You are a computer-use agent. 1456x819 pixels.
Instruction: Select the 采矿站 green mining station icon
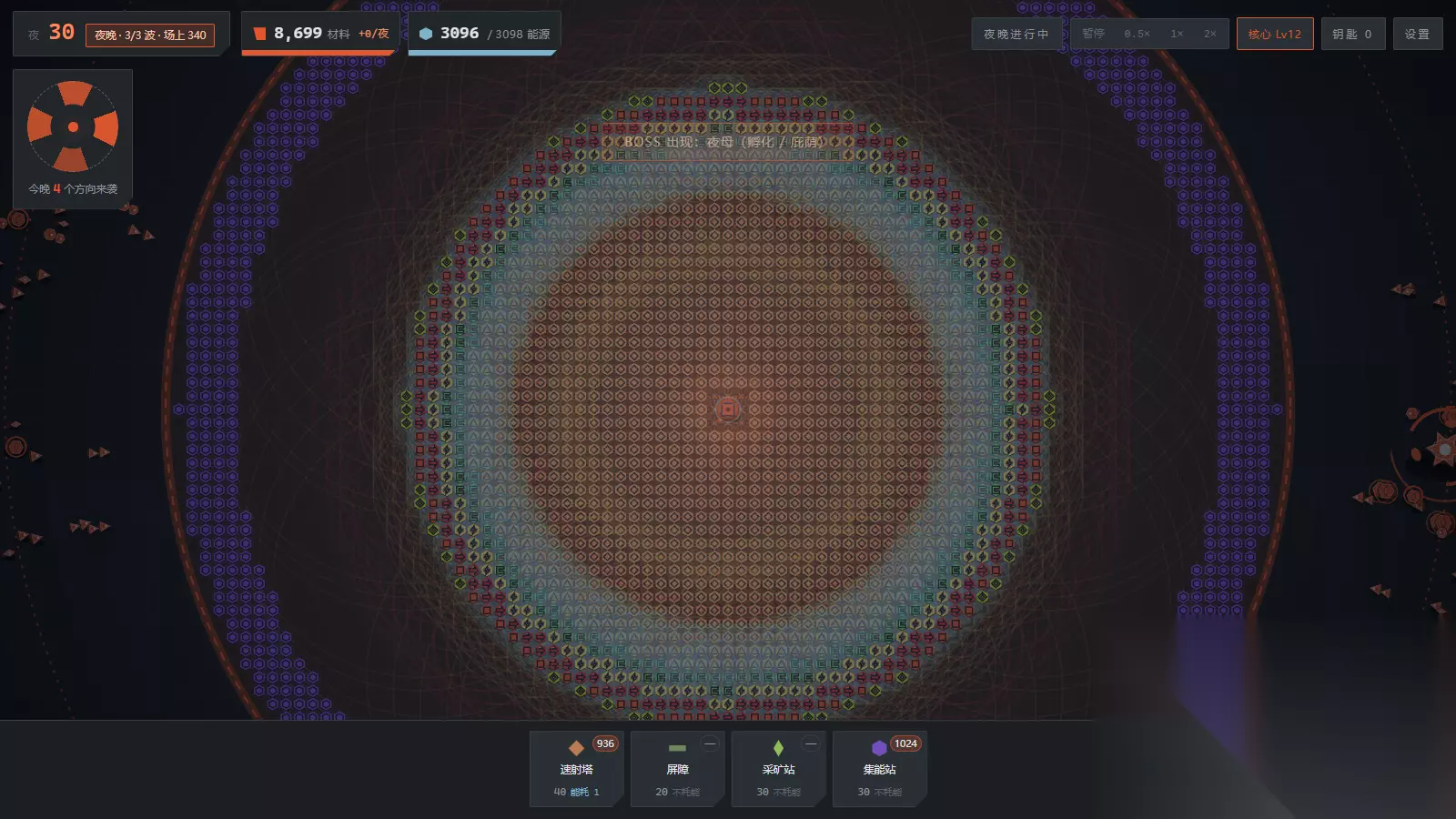coord(778,748)
